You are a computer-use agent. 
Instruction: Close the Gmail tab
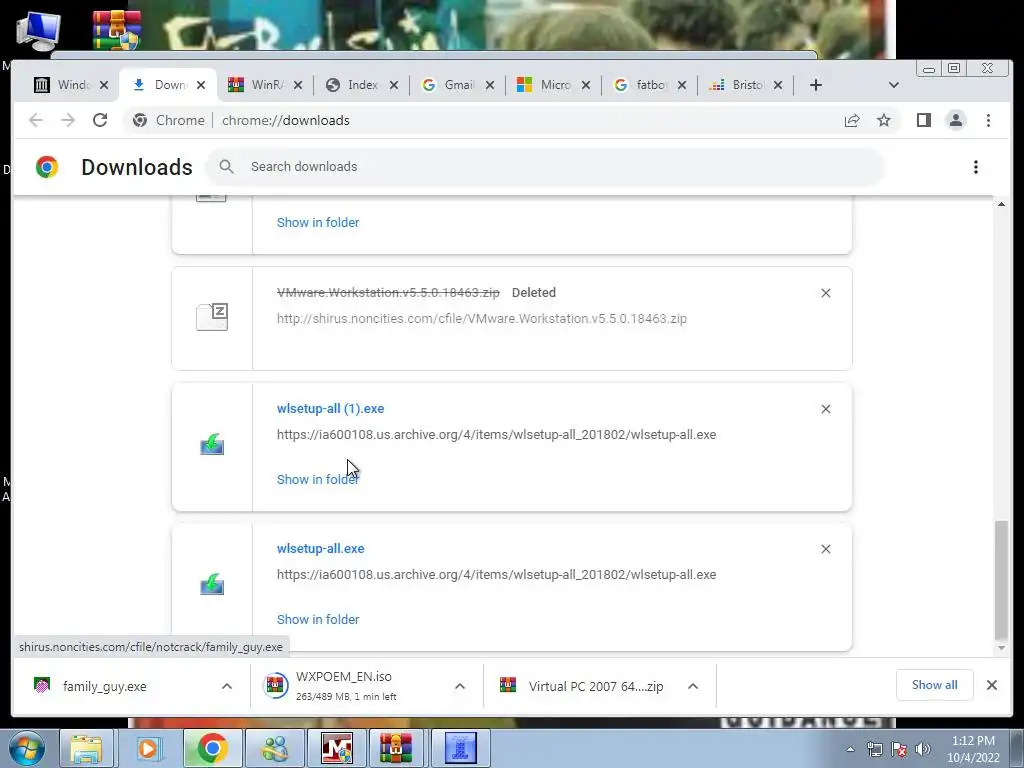point(490,85)
